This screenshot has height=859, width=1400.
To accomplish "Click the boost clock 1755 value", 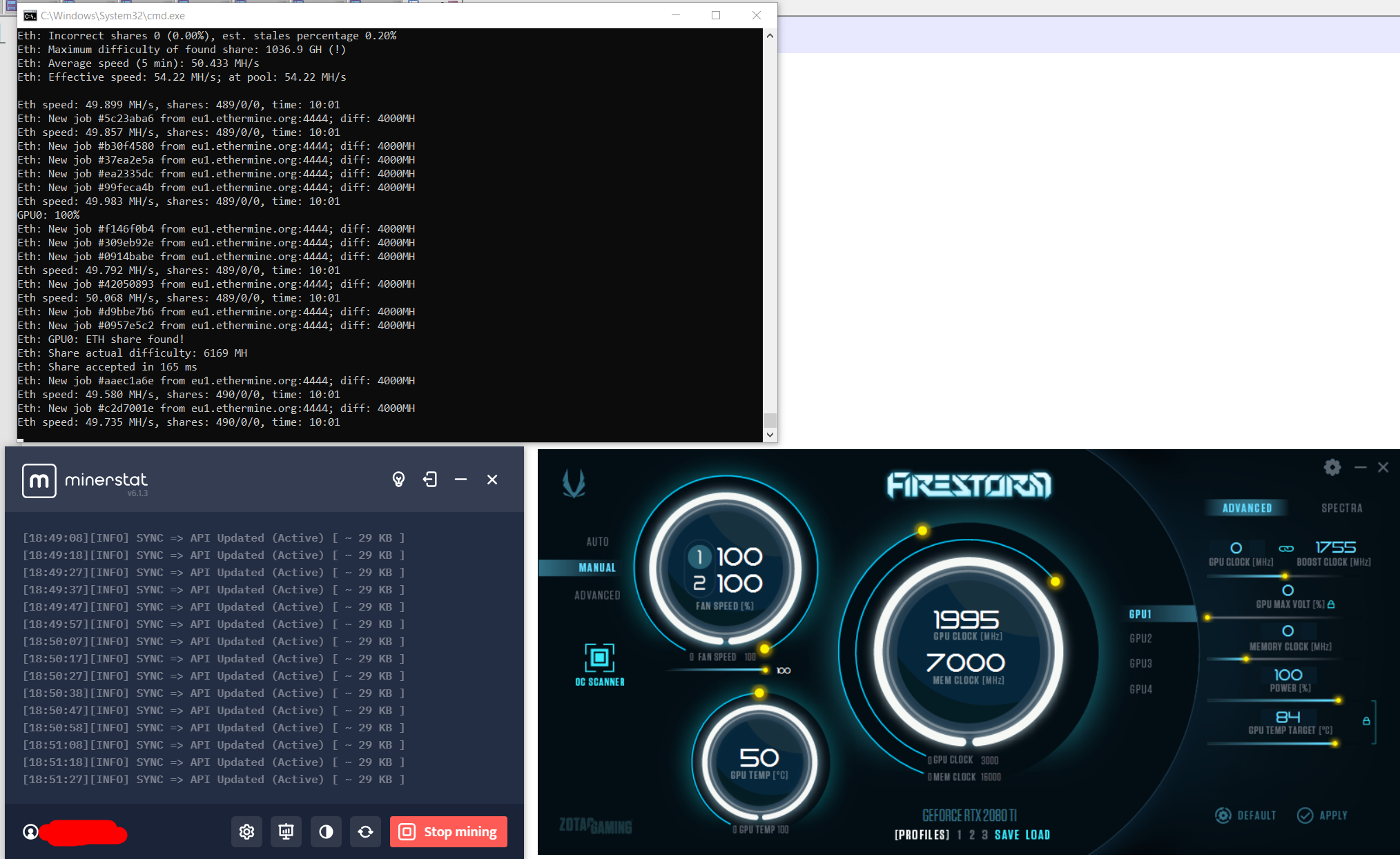I will click(x=1335, y=547).
